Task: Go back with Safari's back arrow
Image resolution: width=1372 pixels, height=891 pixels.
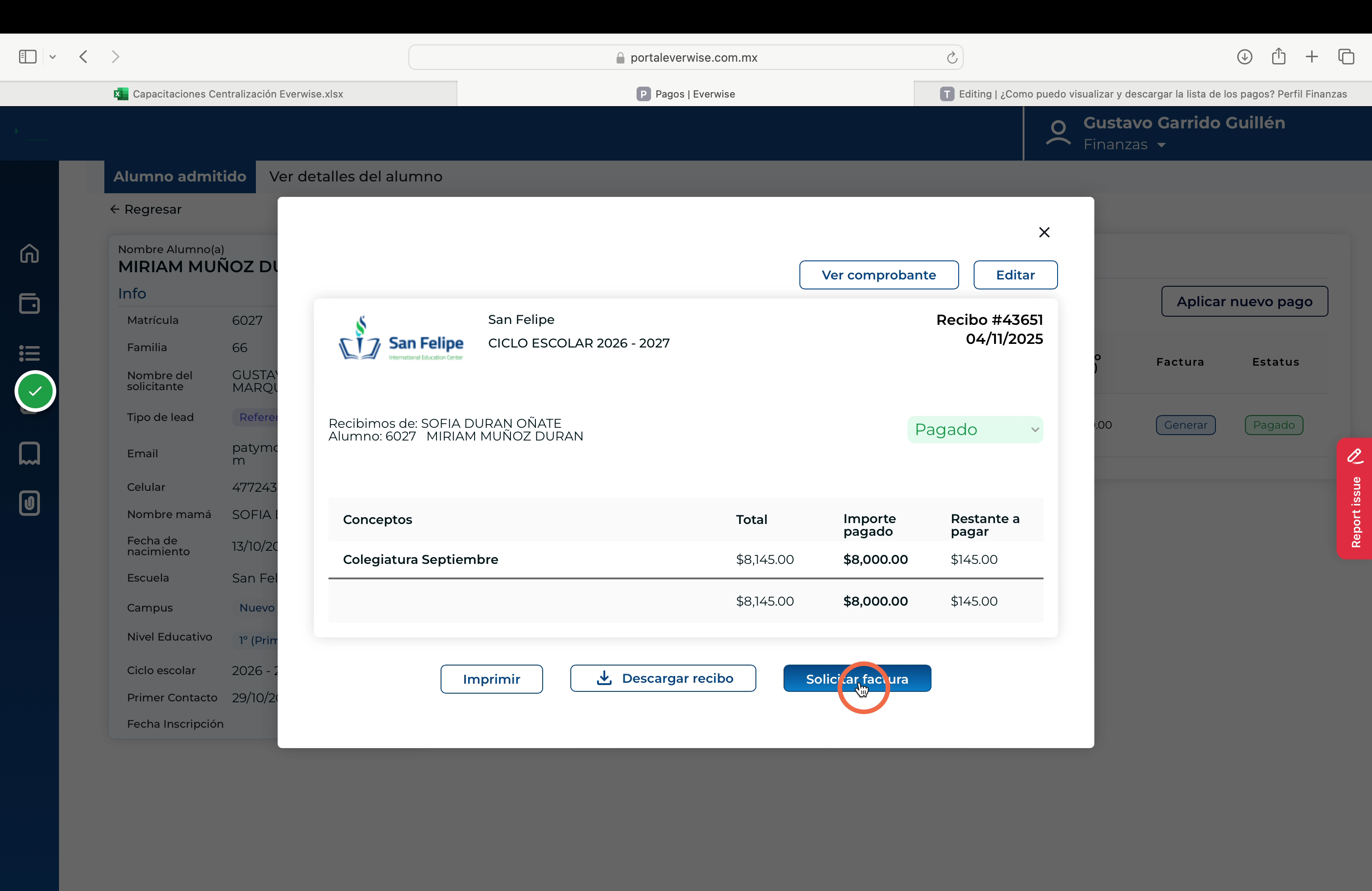Action: pos(83,56)
